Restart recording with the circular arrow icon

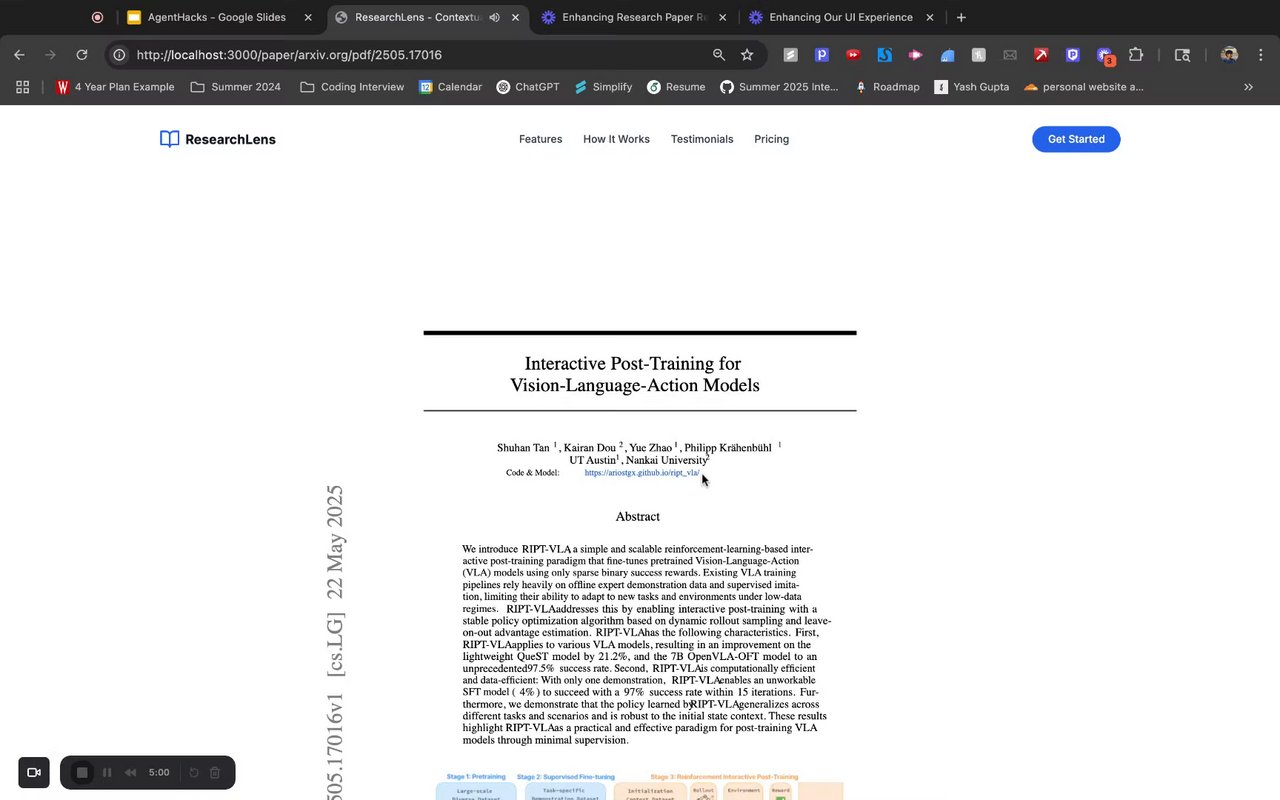194,772
